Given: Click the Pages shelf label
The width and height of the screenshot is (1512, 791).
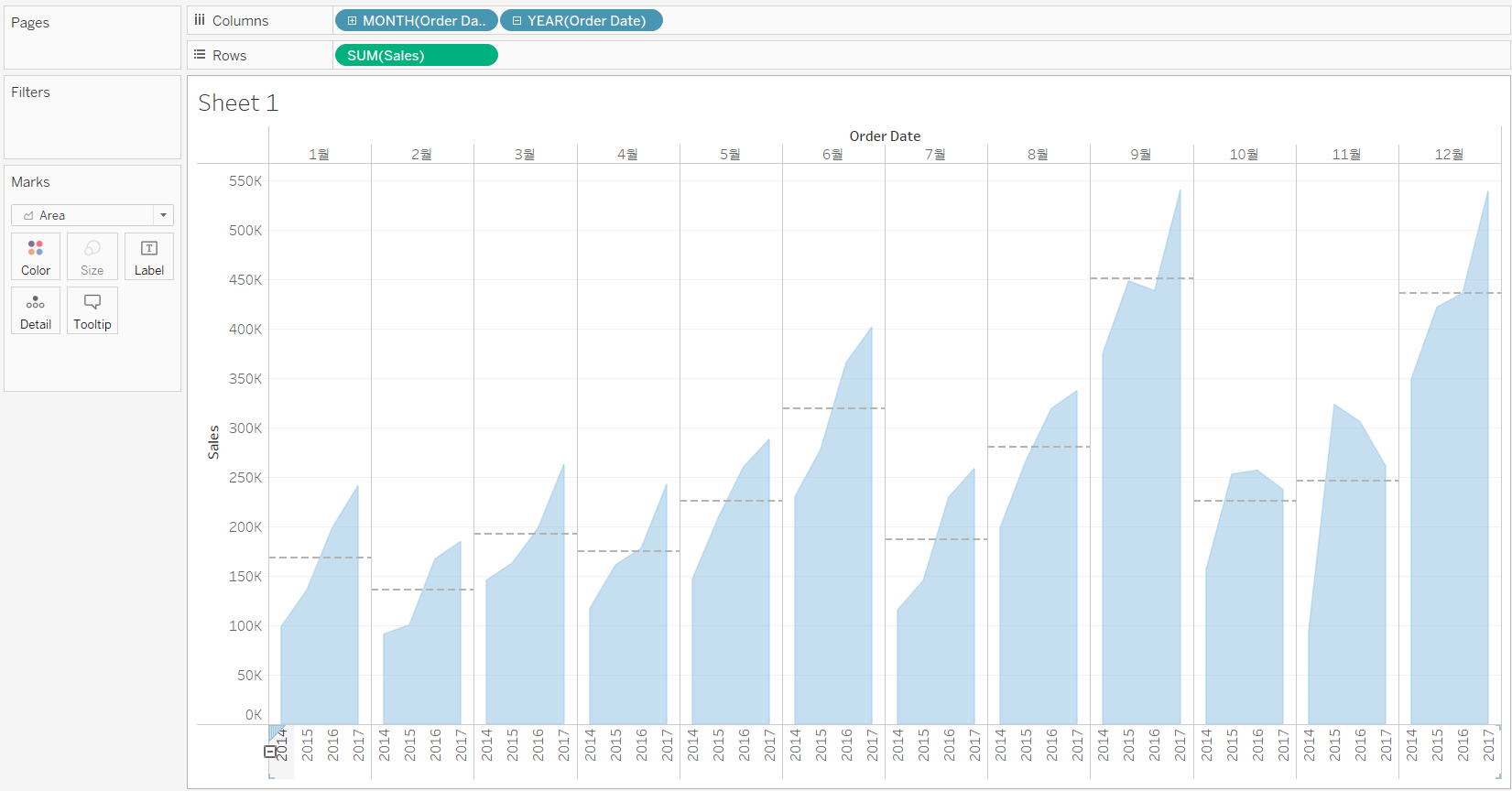Looking at the screenshot, I should click(x=30, y=23).
